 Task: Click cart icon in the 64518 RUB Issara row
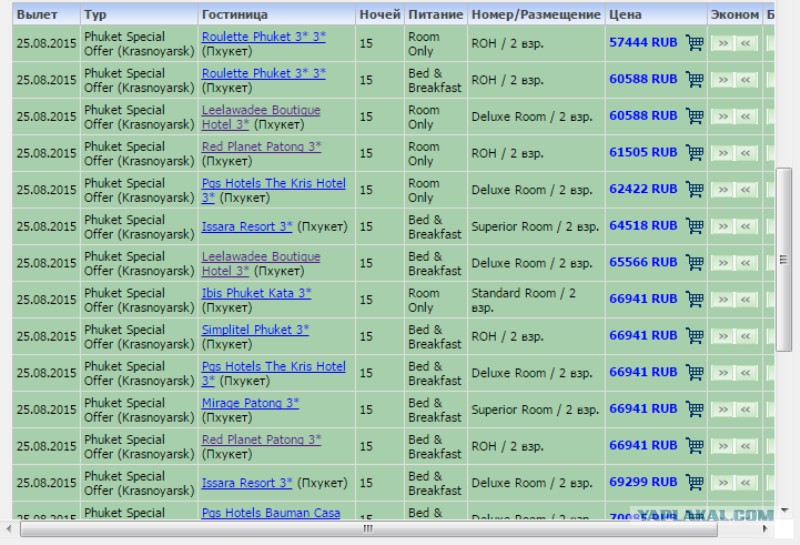click(x=694, y=226)
